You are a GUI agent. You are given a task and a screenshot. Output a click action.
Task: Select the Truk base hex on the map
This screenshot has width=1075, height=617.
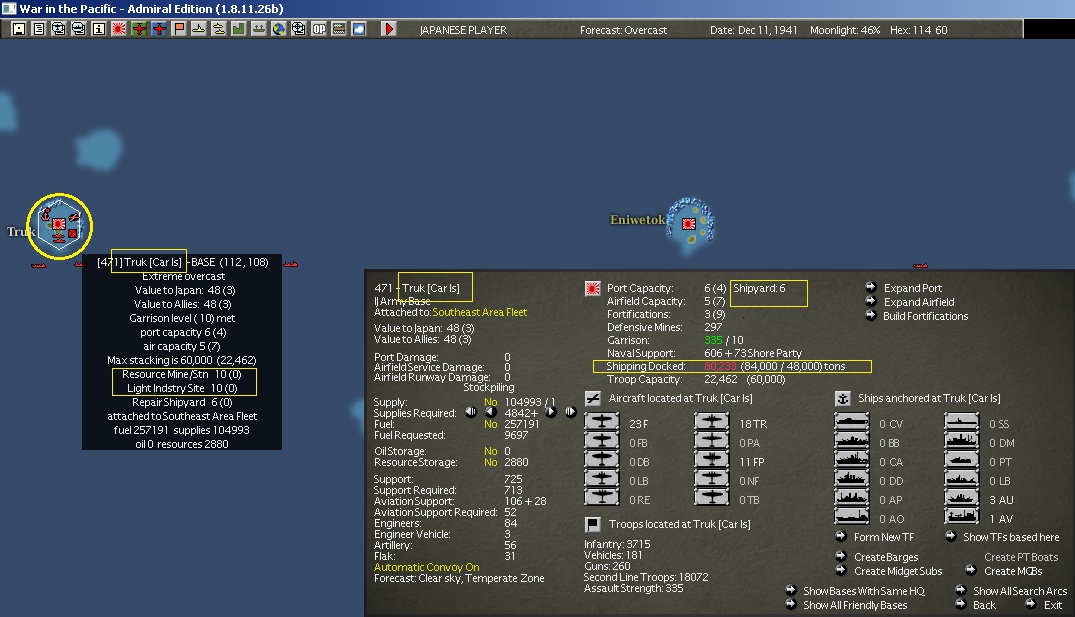60,226
